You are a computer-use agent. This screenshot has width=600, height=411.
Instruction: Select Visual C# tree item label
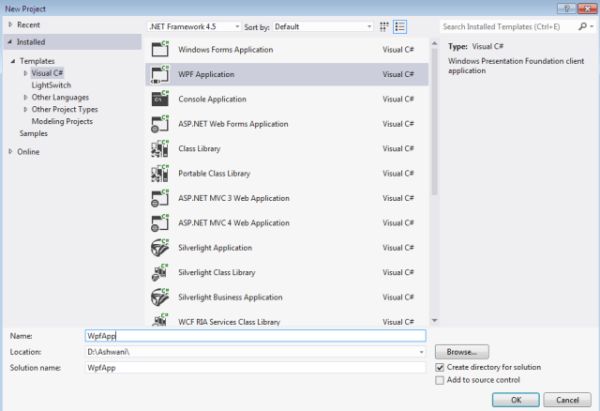pyautogui.click(x=47, y=73)
